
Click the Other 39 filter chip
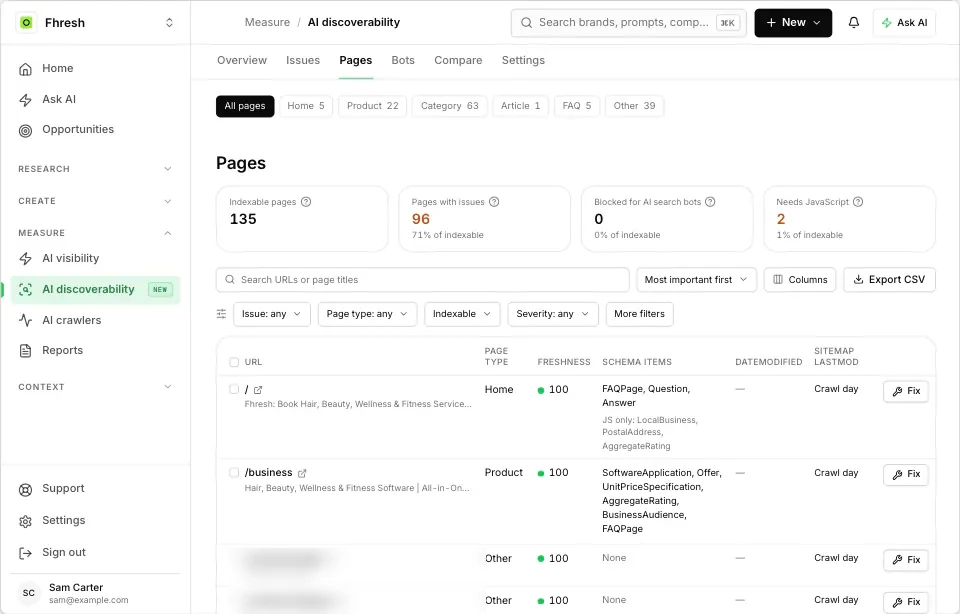coord(634,106)
